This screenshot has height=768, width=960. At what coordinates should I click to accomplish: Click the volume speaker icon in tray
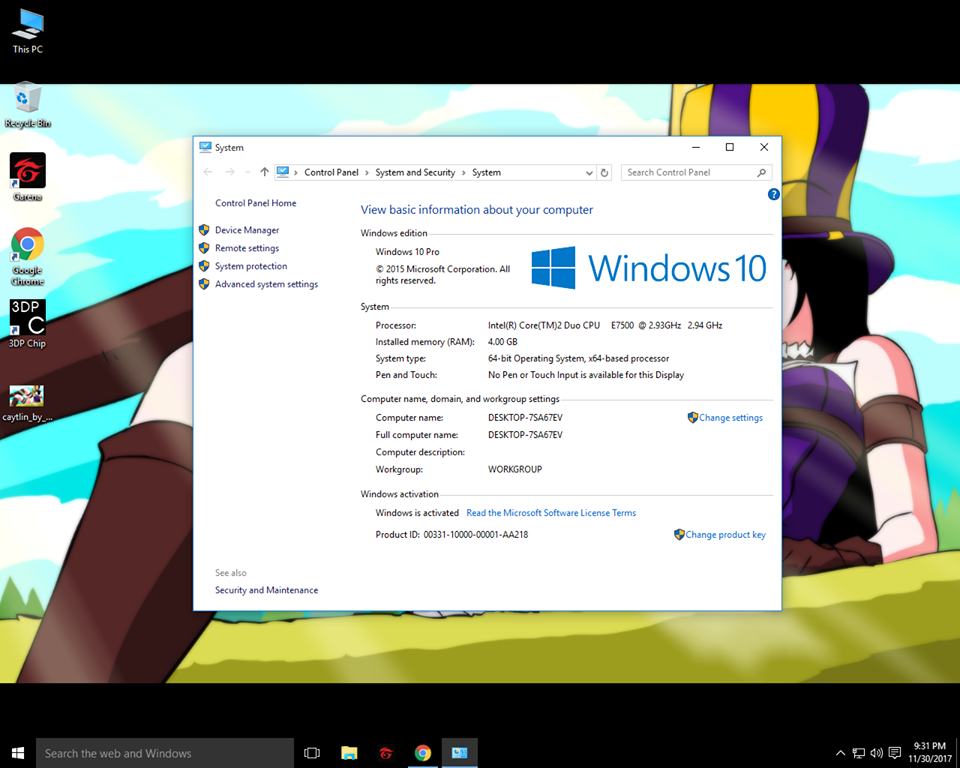[877, 753]
